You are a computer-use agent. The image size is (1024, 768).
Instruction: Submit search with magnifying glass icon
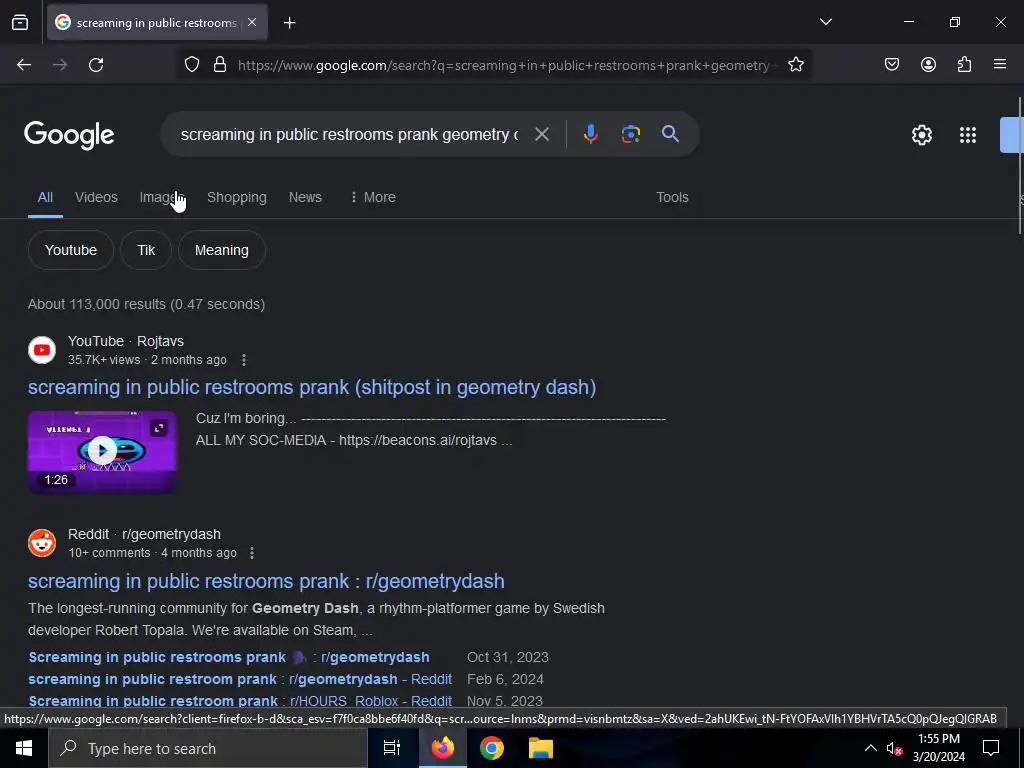[670, 134]
